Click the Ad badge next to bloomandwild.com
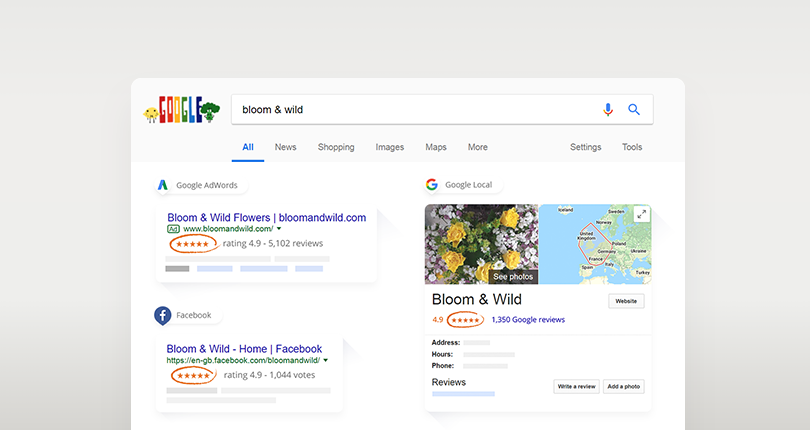 pos(173,229)
